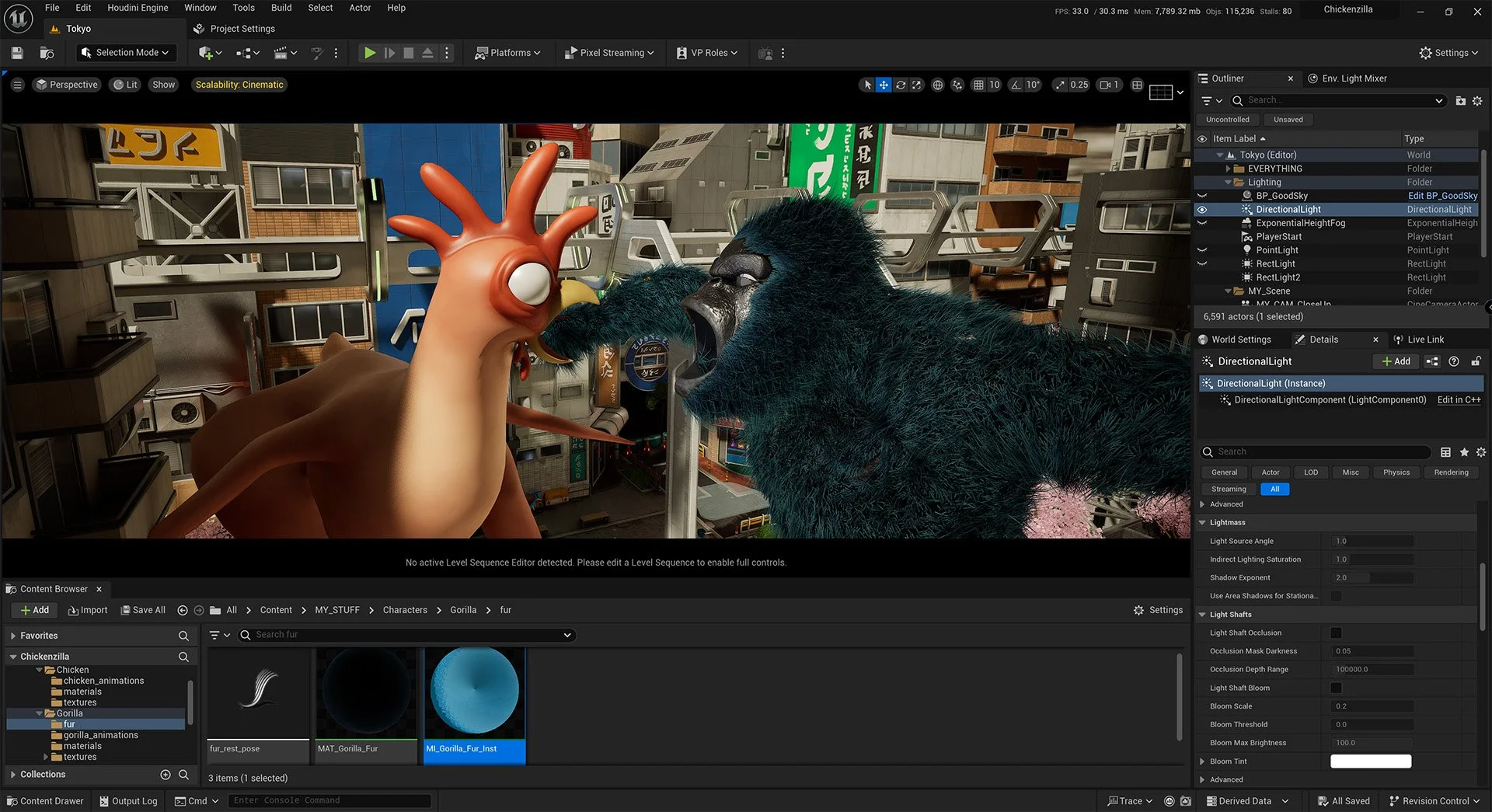Click the Add component button in Details

[x=1396, y=361]
